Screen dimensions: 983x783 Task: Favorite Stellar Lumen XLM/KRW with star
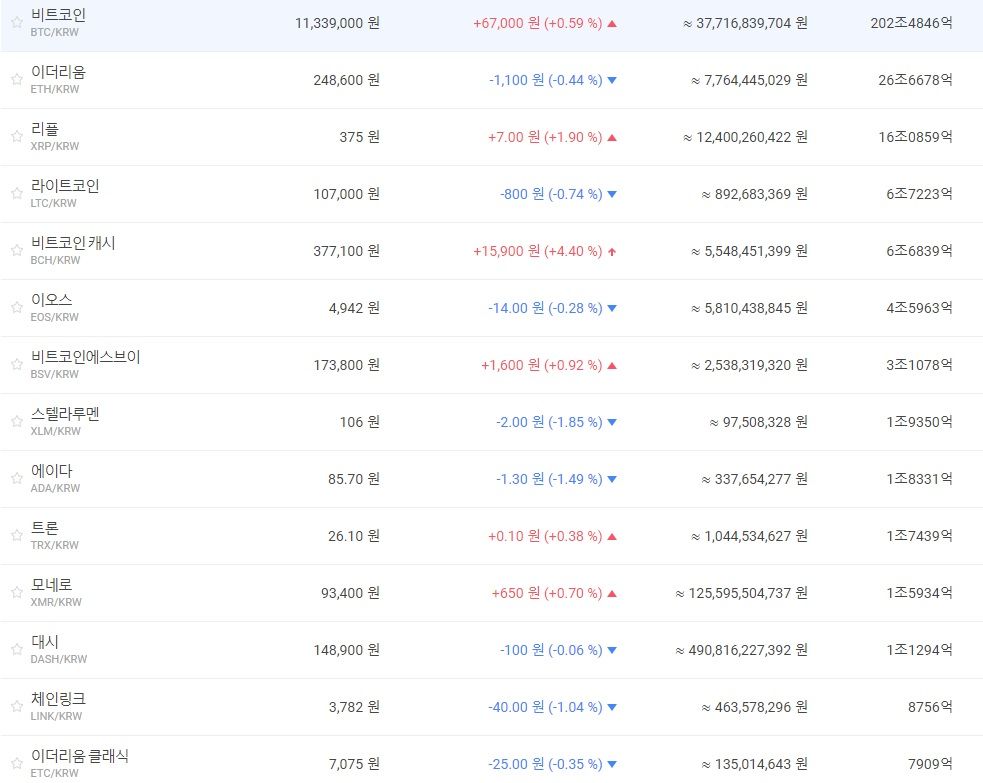(x=16, y=422)
